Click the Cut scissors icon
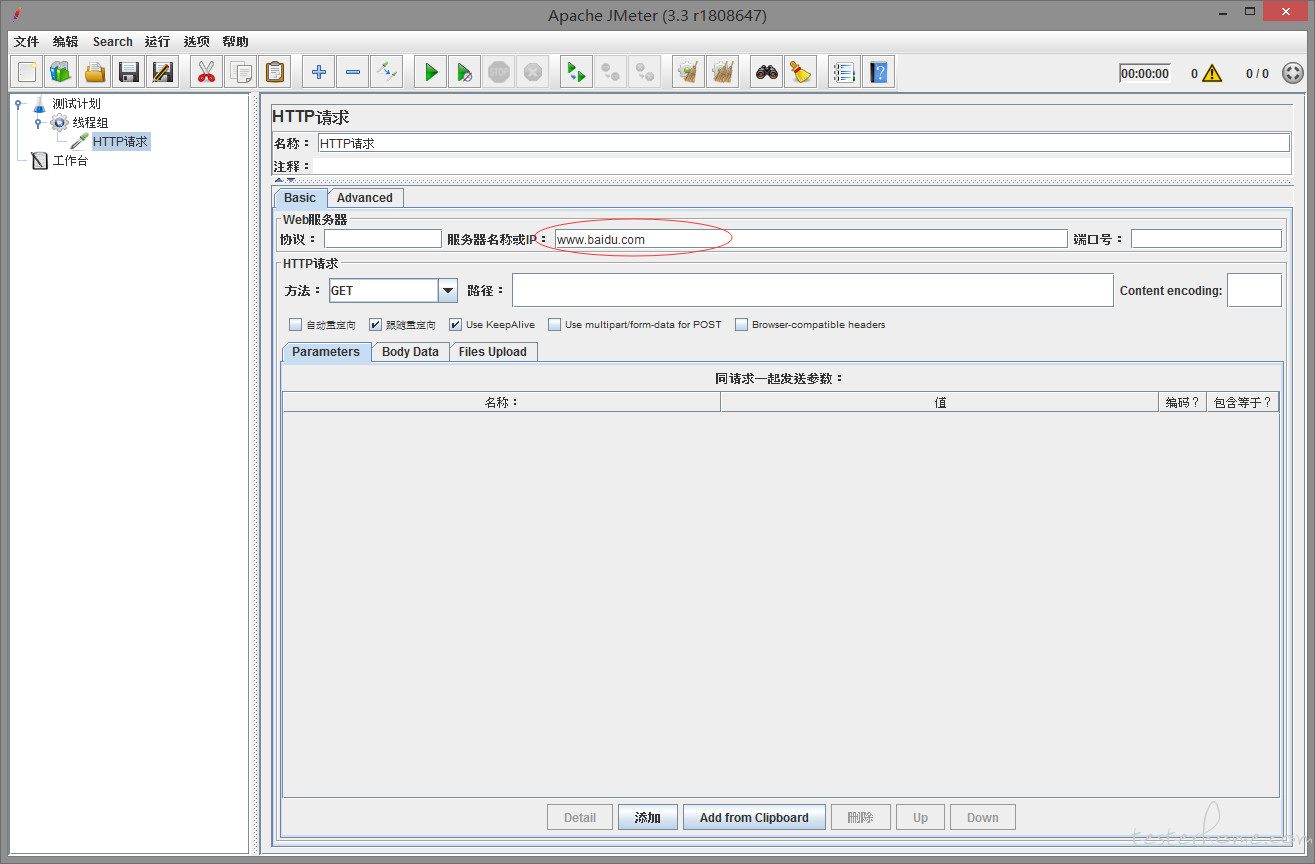Image resolution: width=1315 pixels, height=864 pixels. (207, 72)
